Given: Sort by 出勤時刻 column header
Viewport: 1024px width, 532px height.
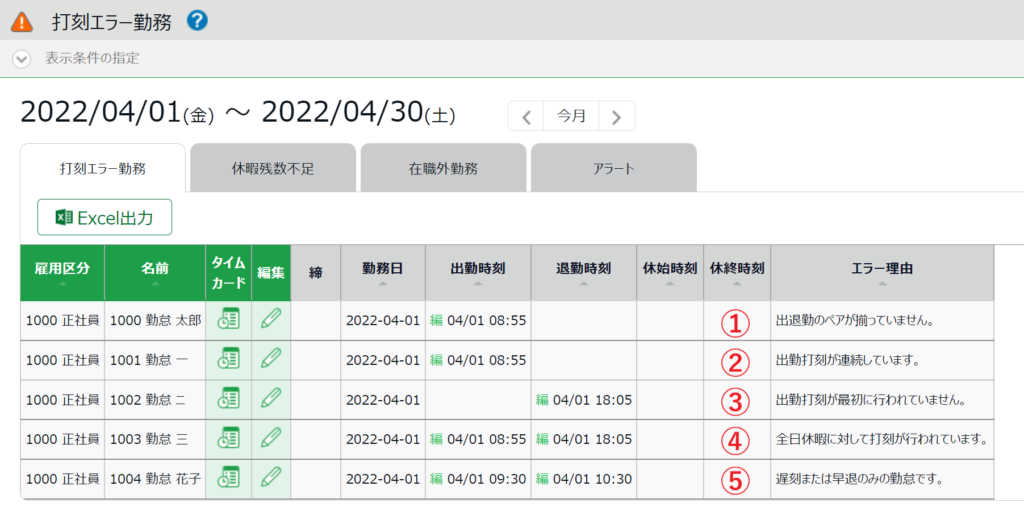Looking at the screenshot, I should 478,271.
